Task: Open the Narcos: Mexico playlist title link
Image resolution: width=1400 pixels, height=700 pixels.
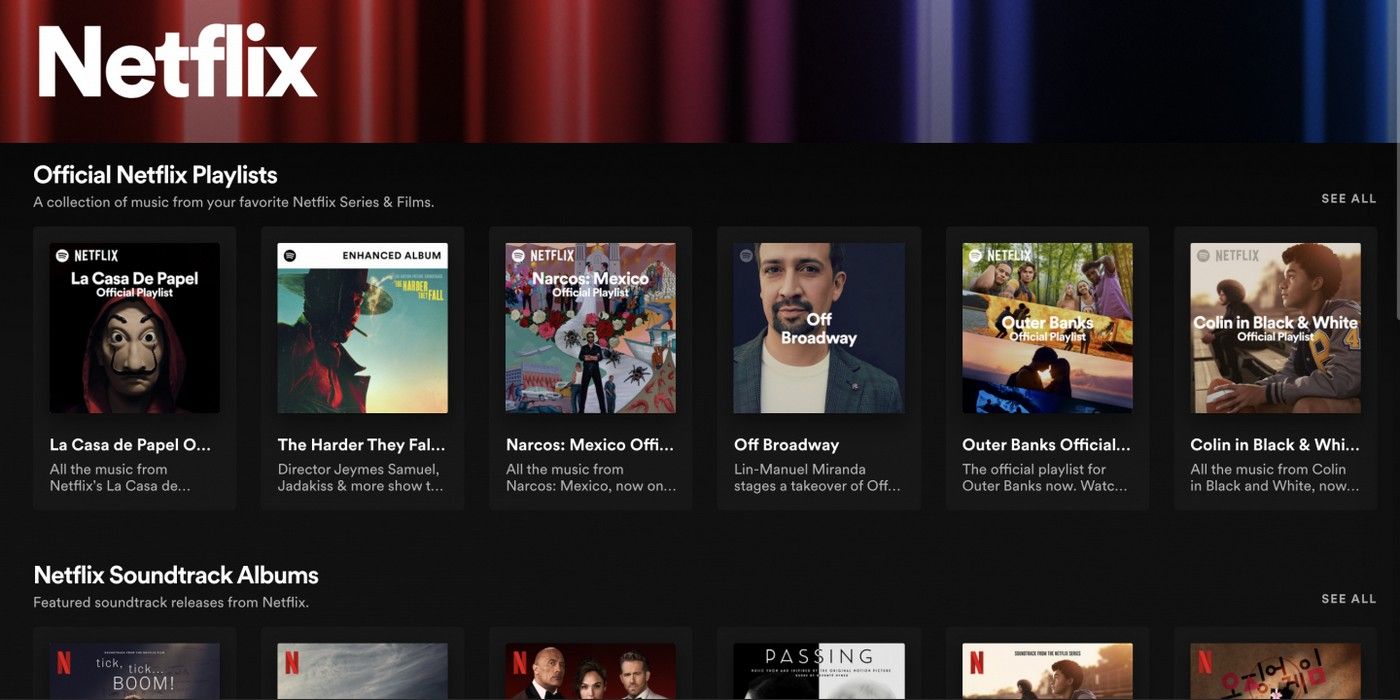Action: pos(590,444)
